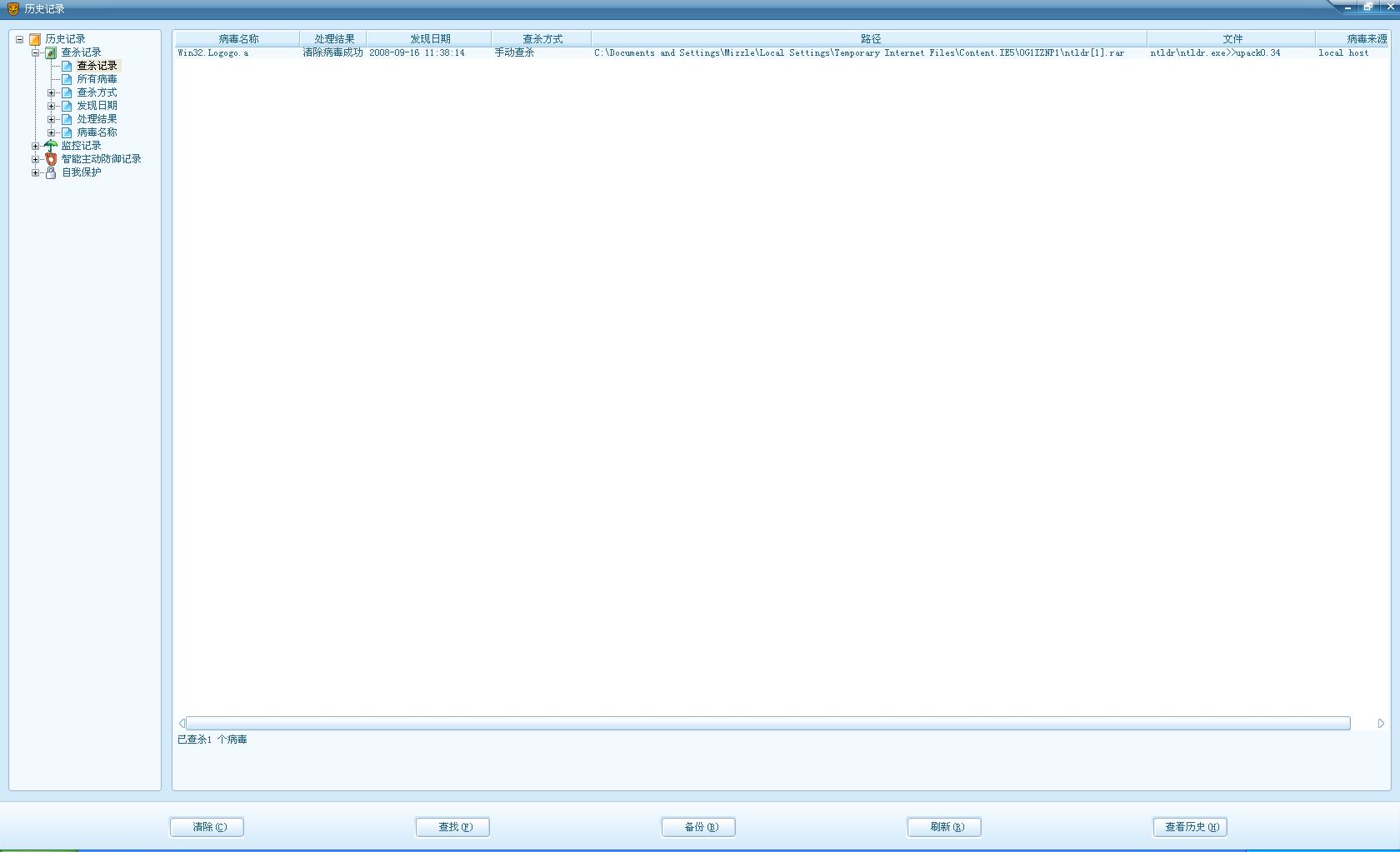This screenshot has height=852, width=1400.
Task: Click the green 查杀记录 parent node icon
Action: coord(51,52)
